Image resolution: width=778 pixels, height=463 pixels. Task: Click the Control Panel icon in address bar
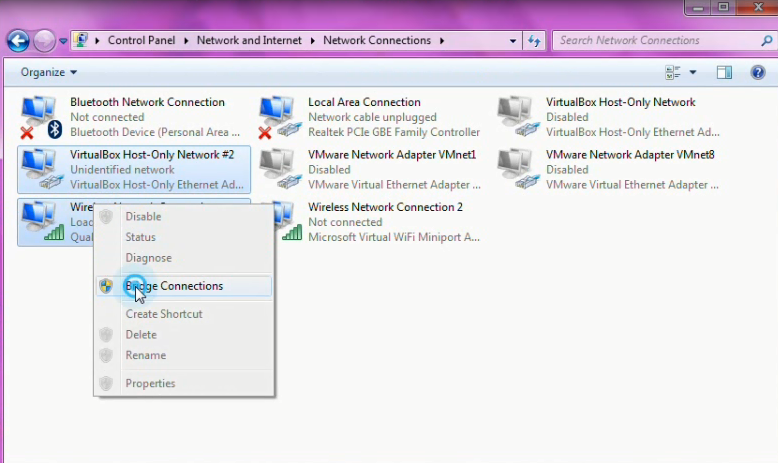tap(81, 40)
